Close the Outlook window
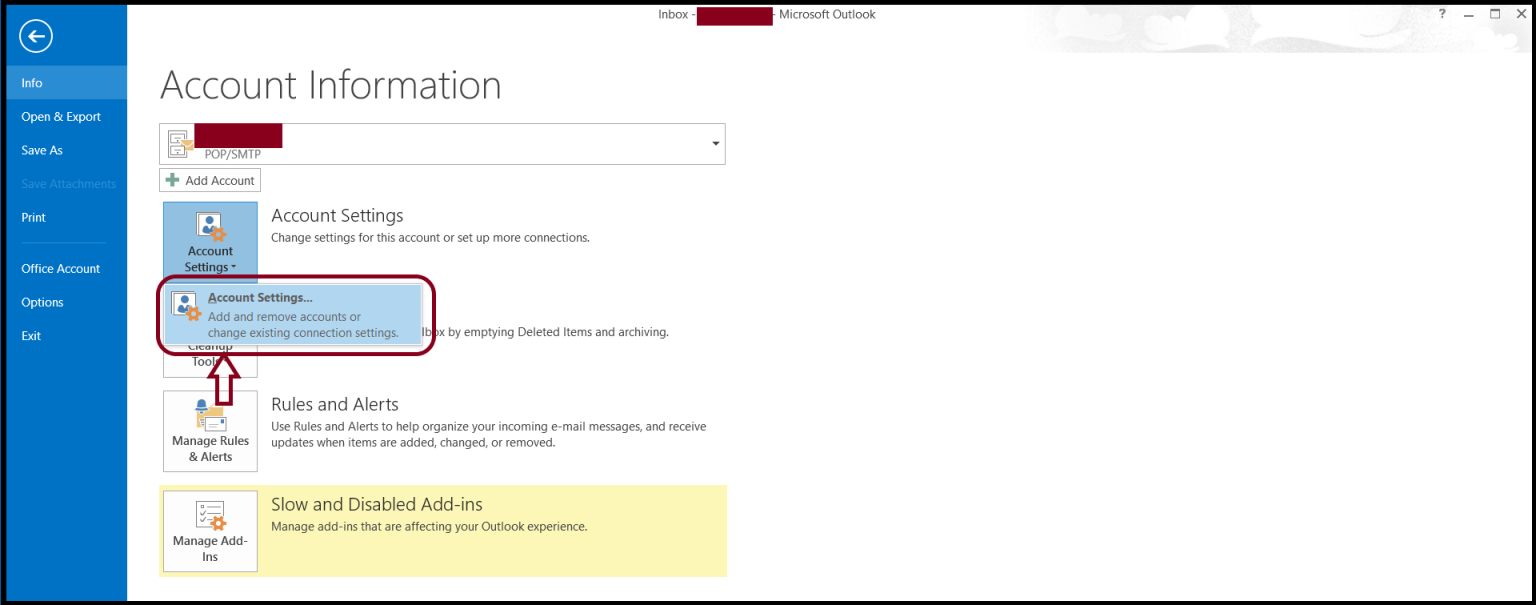Screen dimensions: 1536x605 [1521, 14]
